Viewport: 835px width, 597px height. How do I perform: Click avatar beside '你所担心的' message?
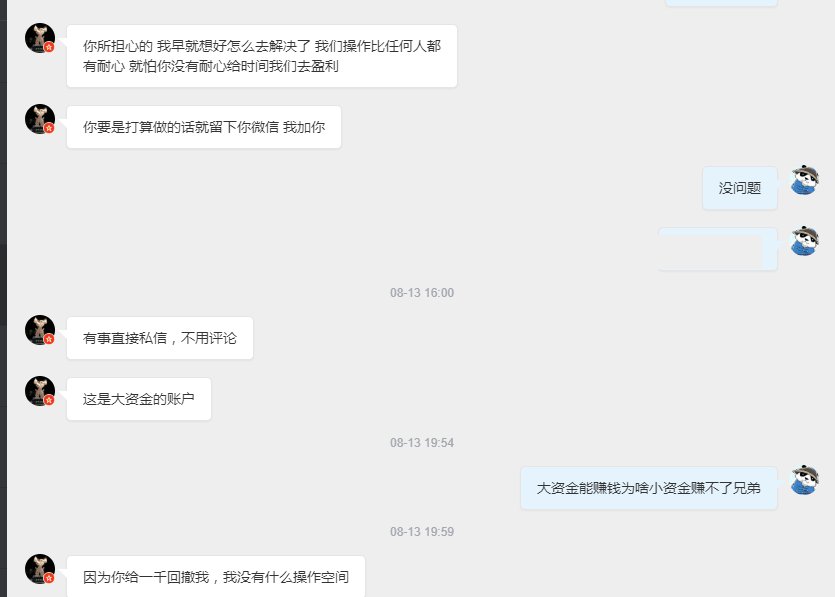[x=40, y=38]
